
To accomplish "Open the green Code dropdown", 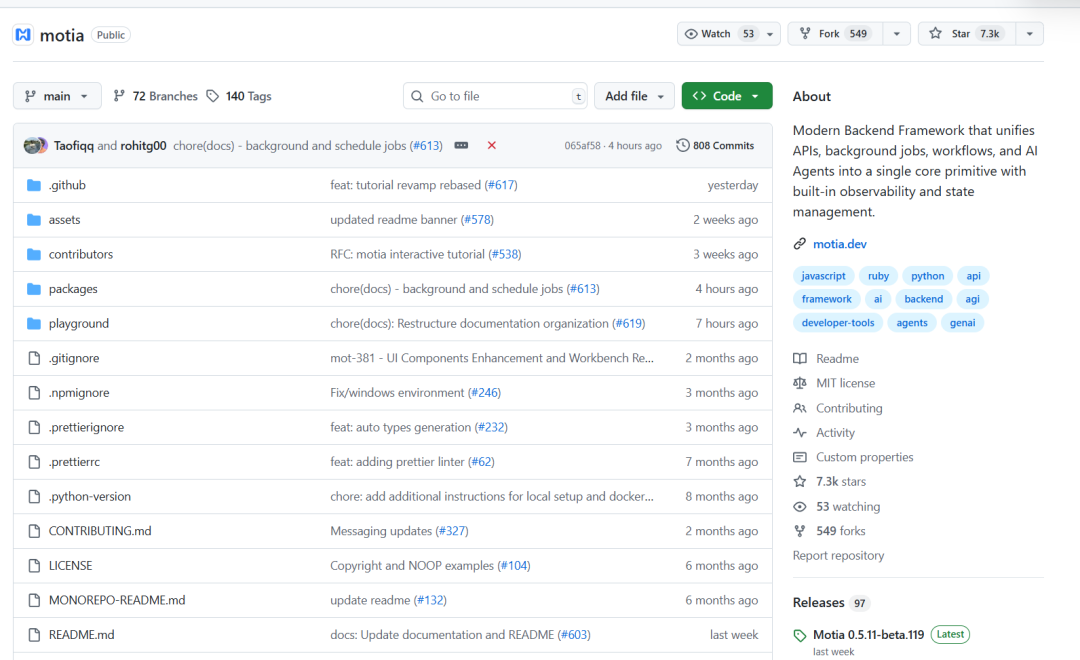I will pyautogui.click(x=727, y=96).
